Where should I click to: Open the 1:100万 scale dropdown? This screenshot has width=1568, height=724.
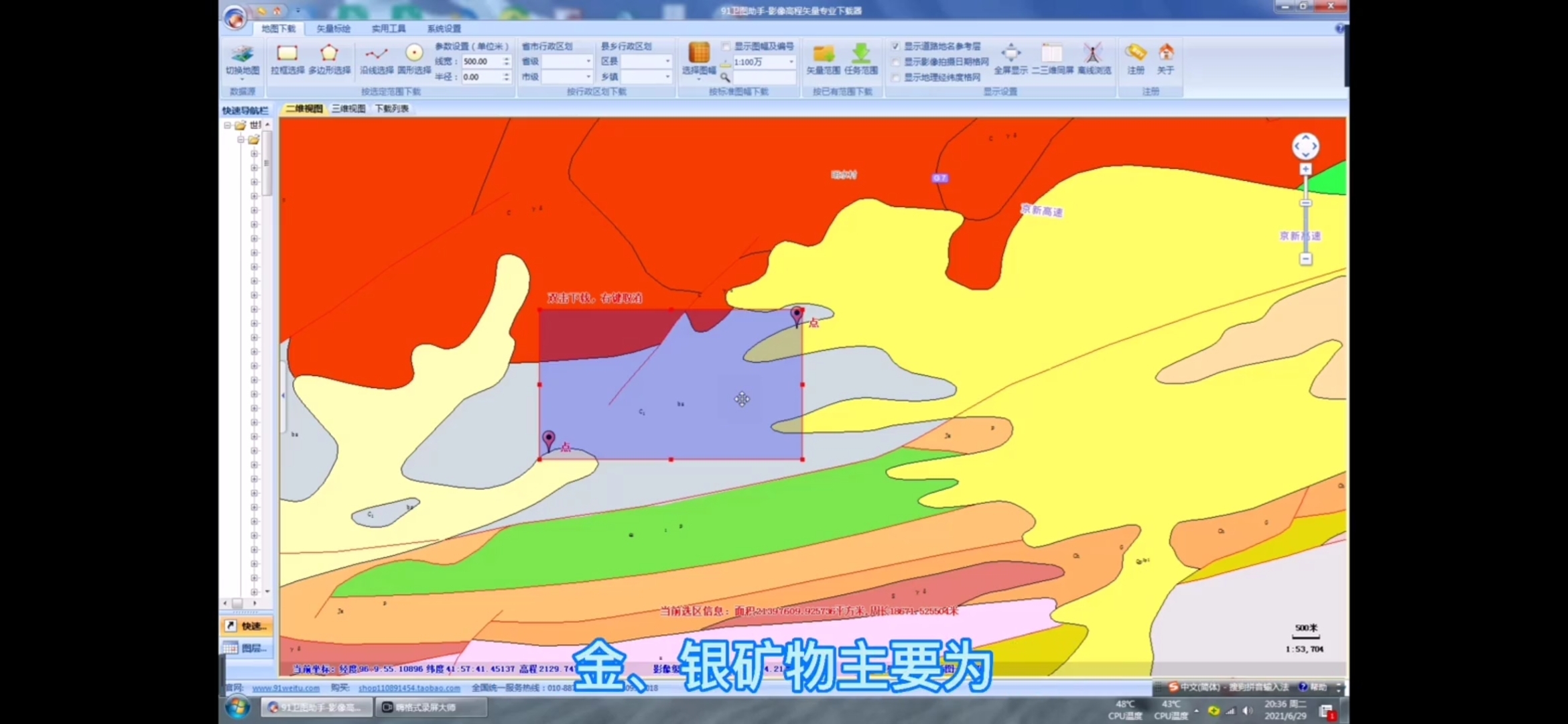click(x=791, y=62)
